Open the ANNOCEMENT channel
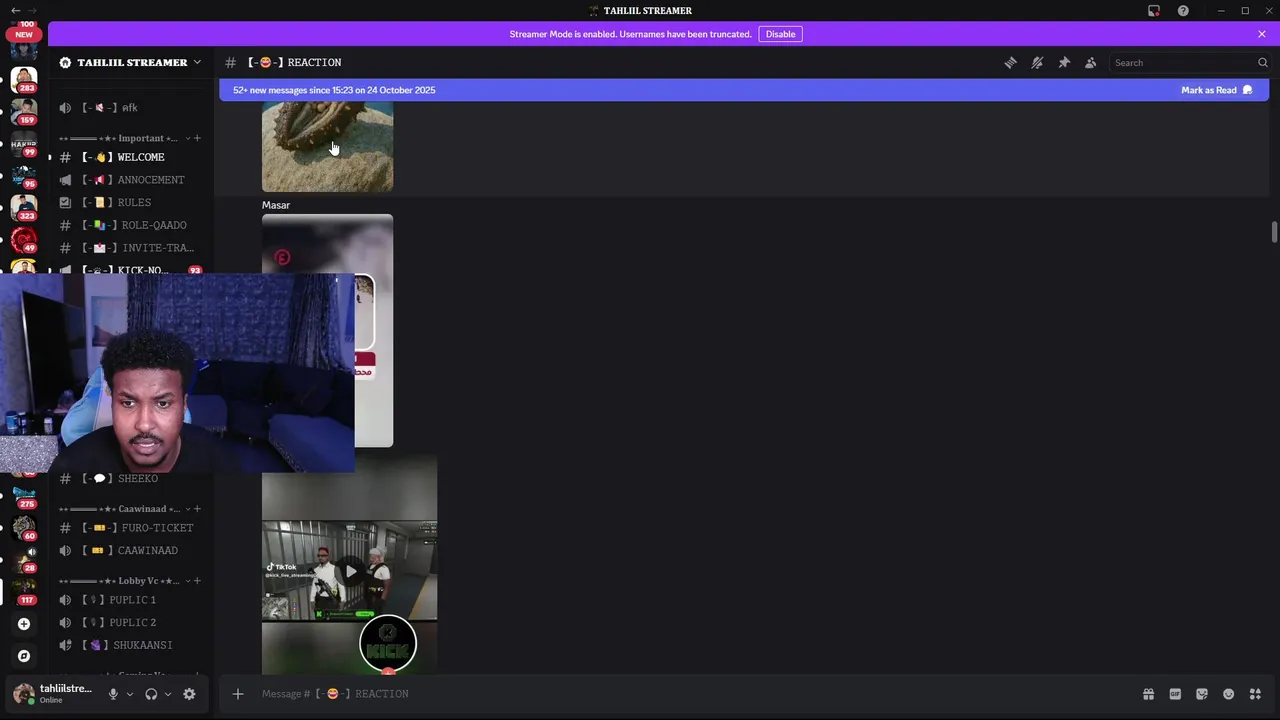Viewport: 1280px width, 720px height. coord(130,180)
